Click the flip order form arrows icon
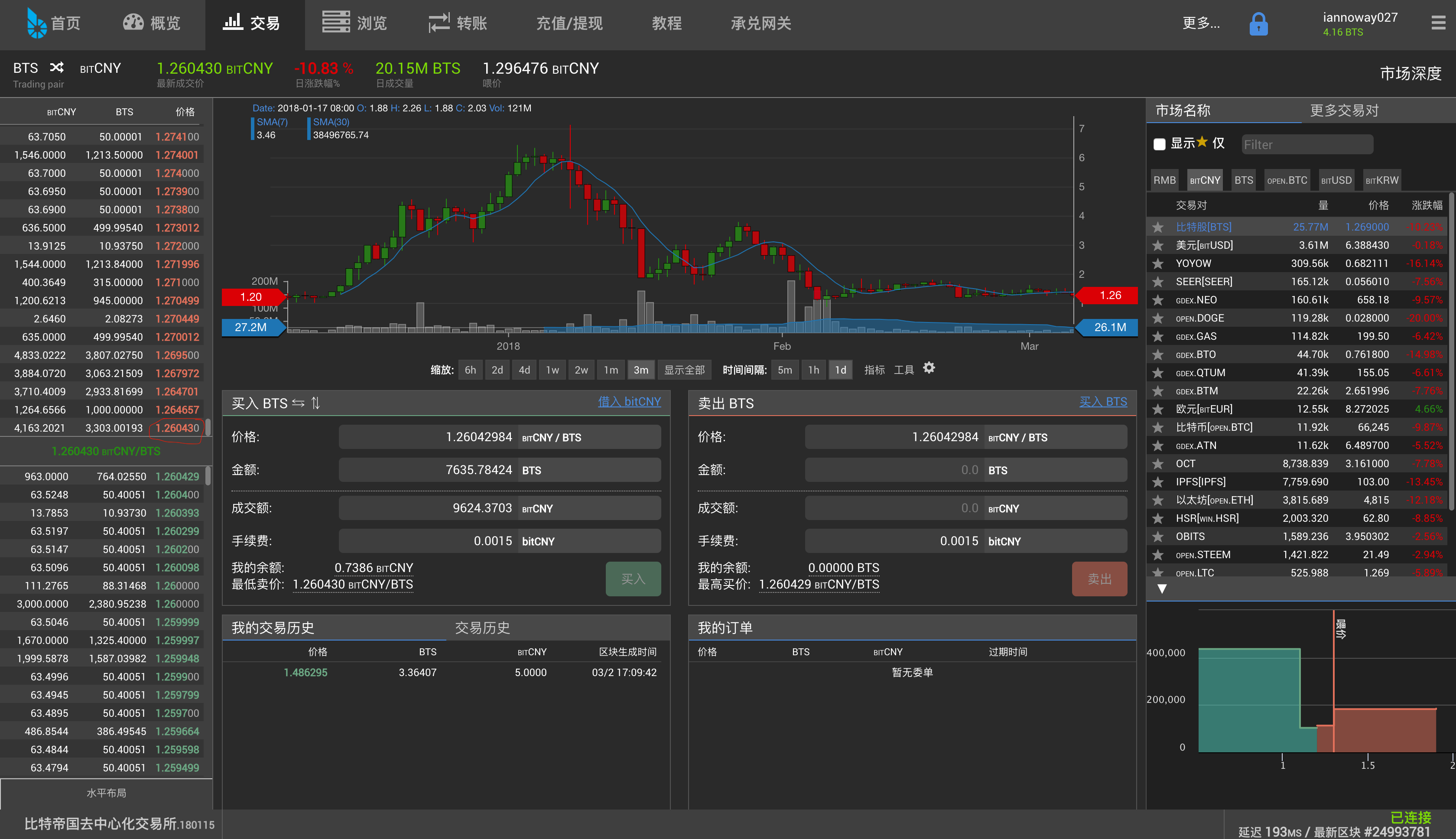Viewport: 1456px width, 839px height. tap(298, 403)
